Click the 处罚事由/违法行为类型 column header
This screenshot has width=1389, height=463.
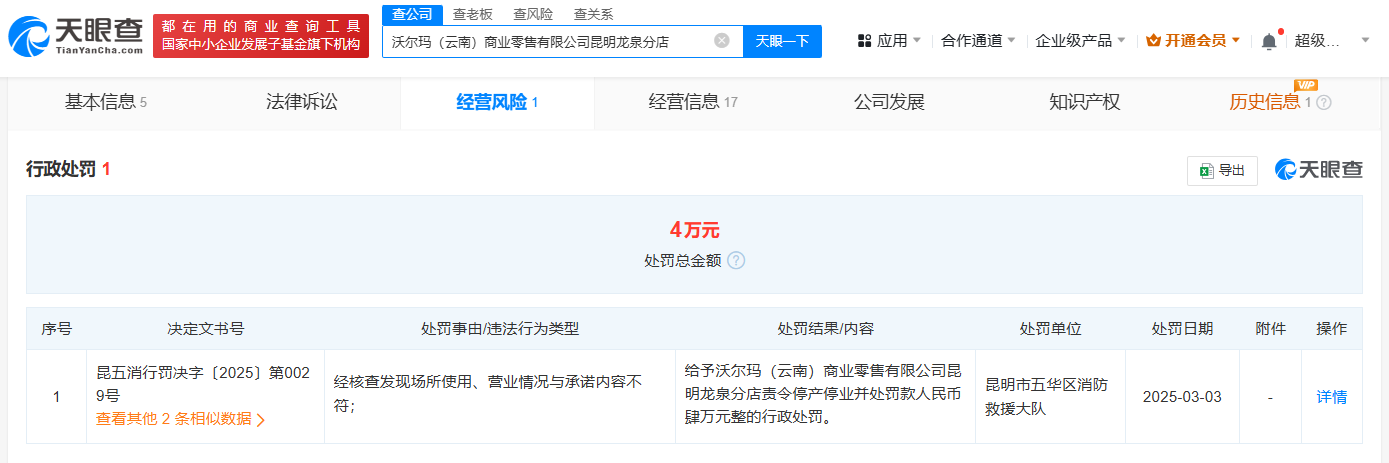500,328
